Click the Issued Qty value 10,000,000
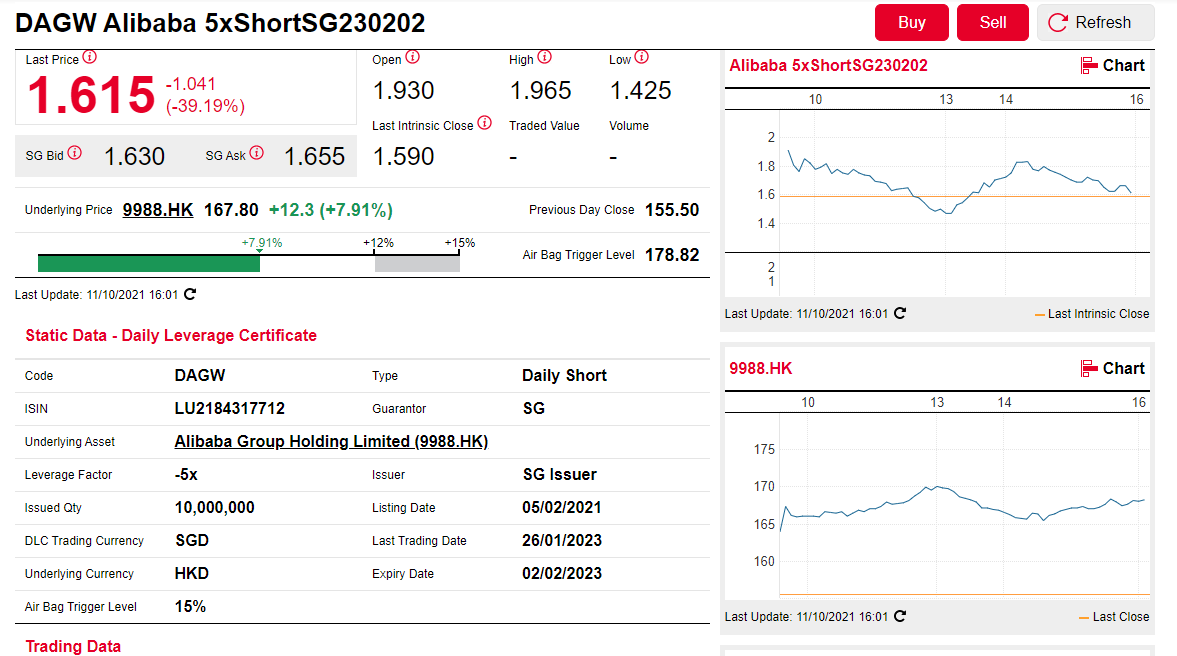Image resolution: width=1177 pixels, height=656 pixels. tap(215, 507)
